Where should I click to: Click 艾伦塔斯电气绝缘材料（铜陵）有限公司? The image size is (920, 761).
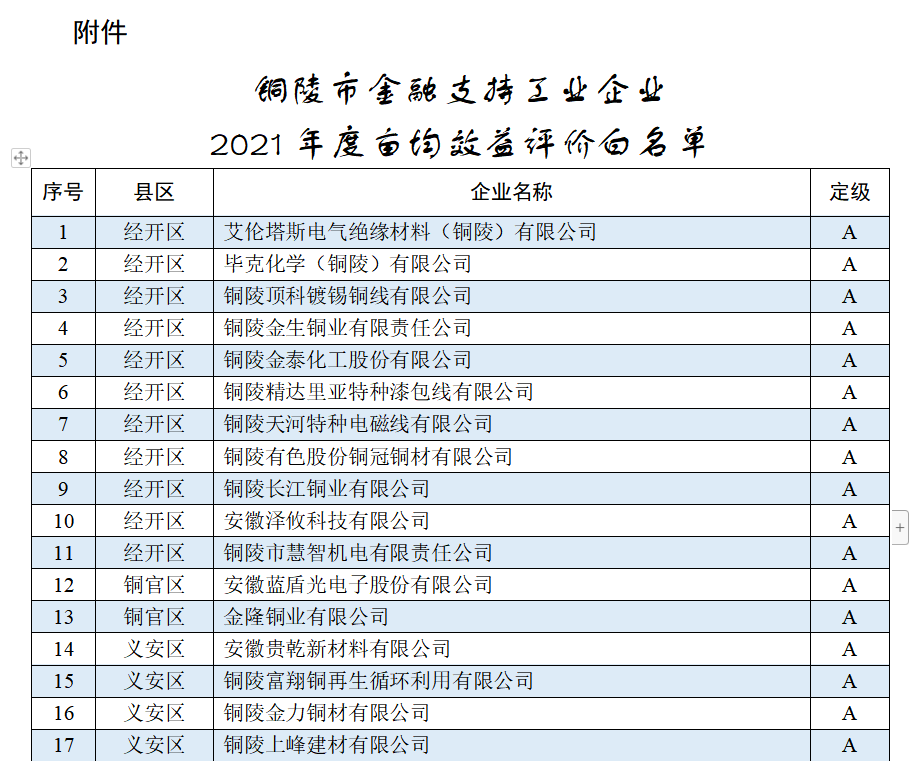[x=410, y=232]
